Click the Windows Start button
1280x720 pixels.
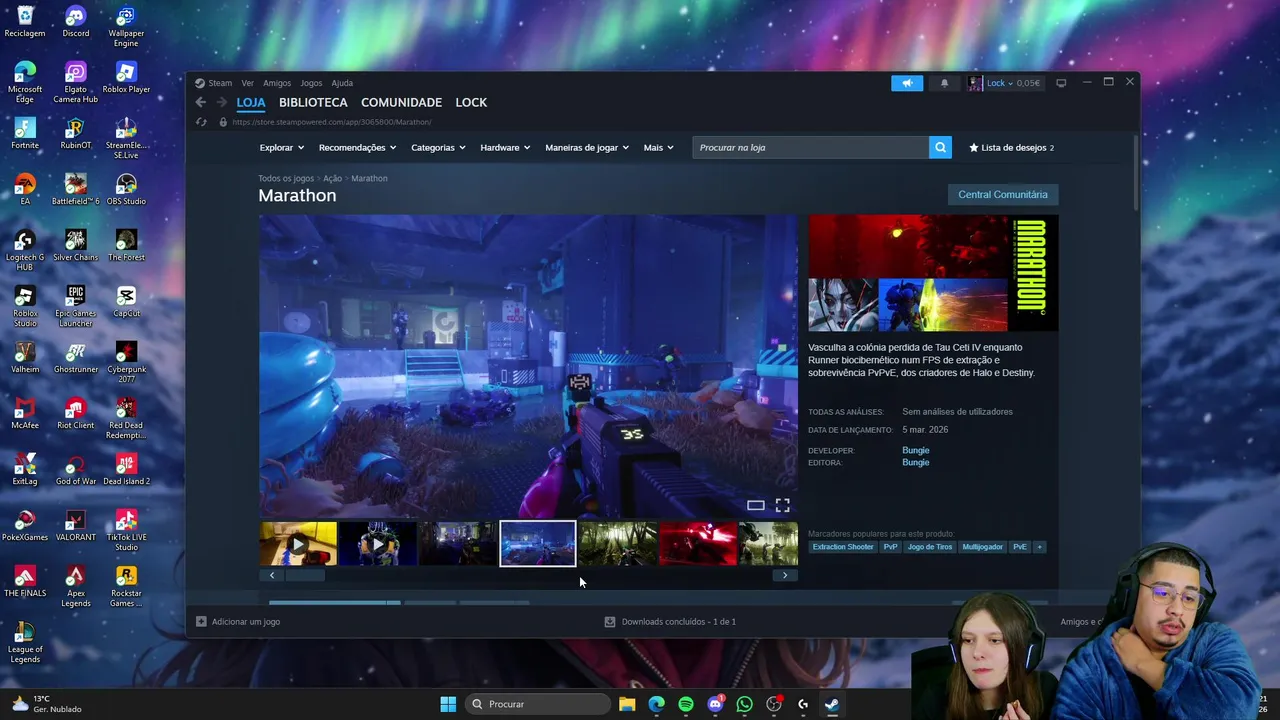click(448, 704)
